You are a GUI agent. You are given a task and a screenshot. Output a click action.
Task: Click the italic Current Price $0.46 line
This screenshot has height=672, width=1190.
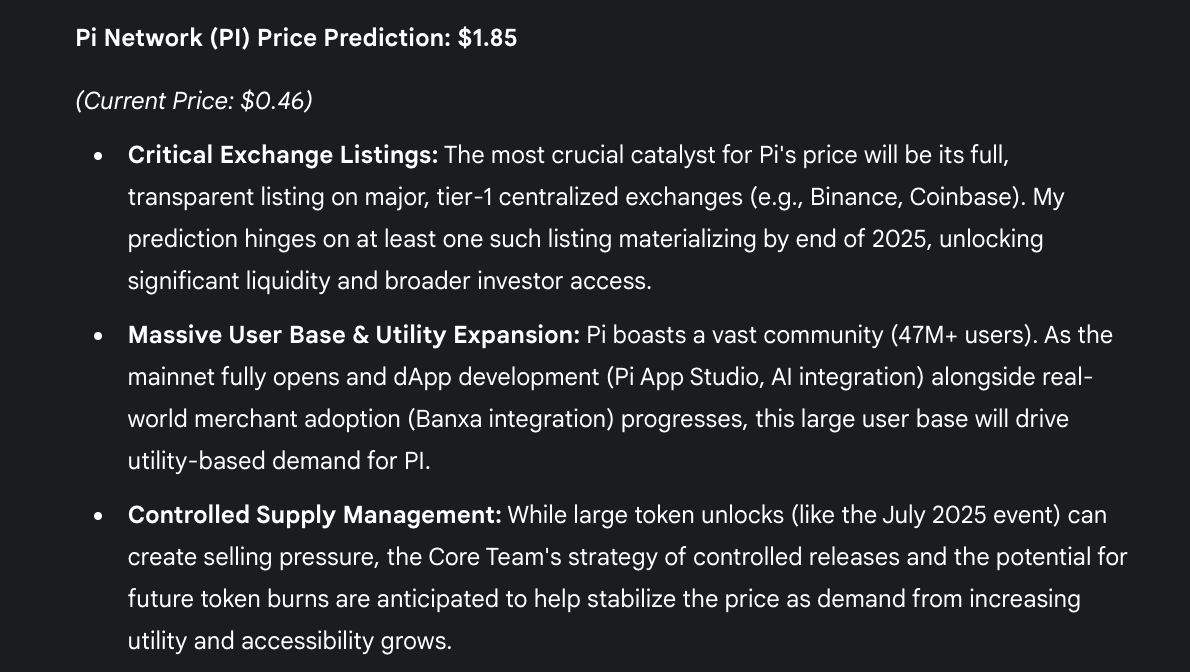(194, 101)
